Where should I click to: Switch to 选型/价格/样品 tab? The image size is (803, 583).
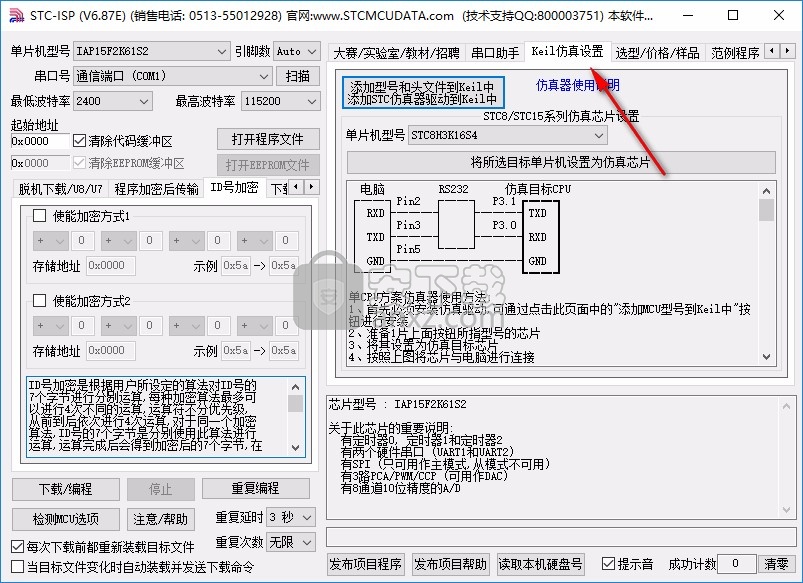(658, 53)
